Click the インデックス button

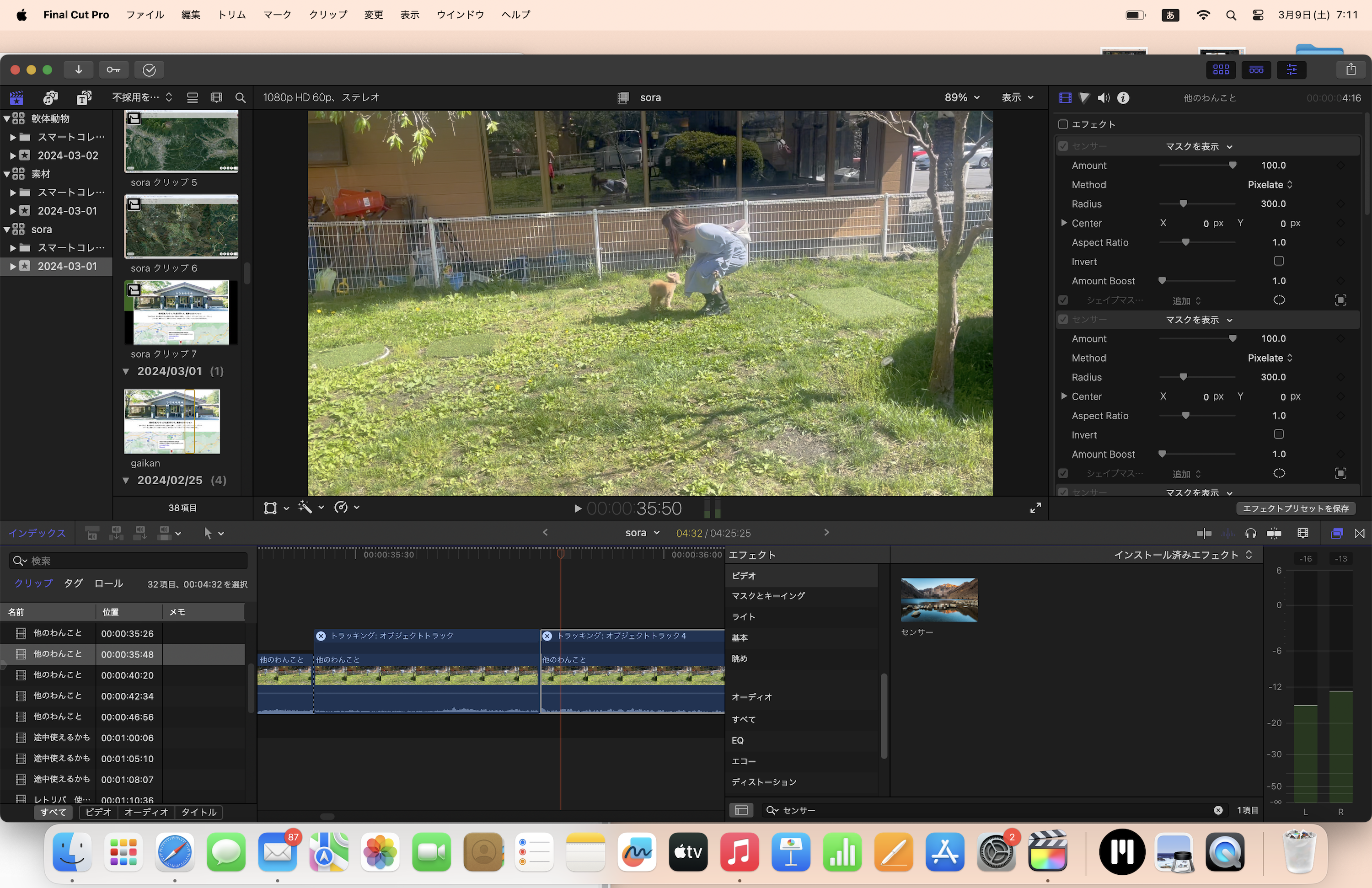(37, 533)
